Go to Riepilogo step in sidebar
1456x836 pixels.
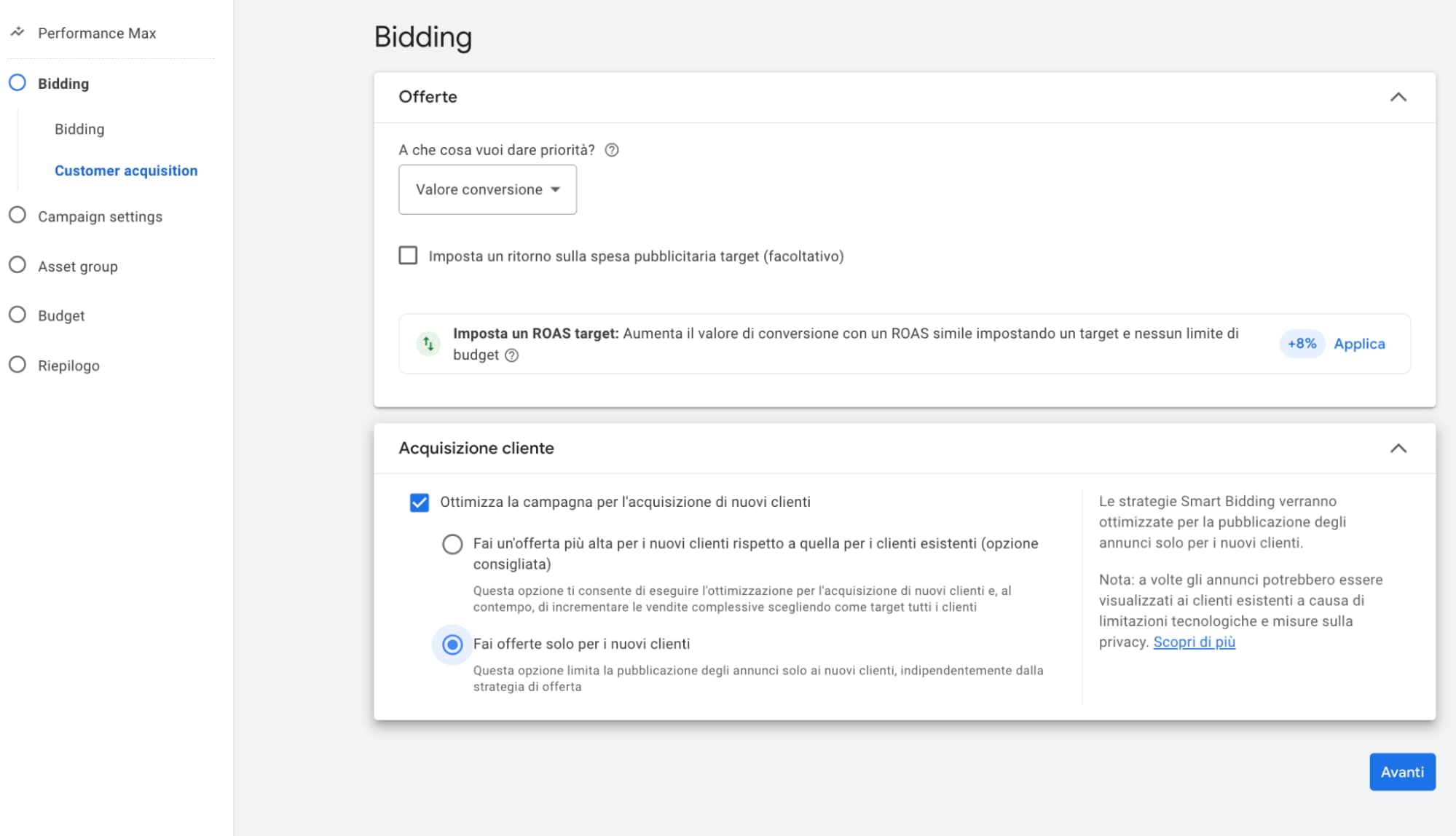(x=68, y=366)
